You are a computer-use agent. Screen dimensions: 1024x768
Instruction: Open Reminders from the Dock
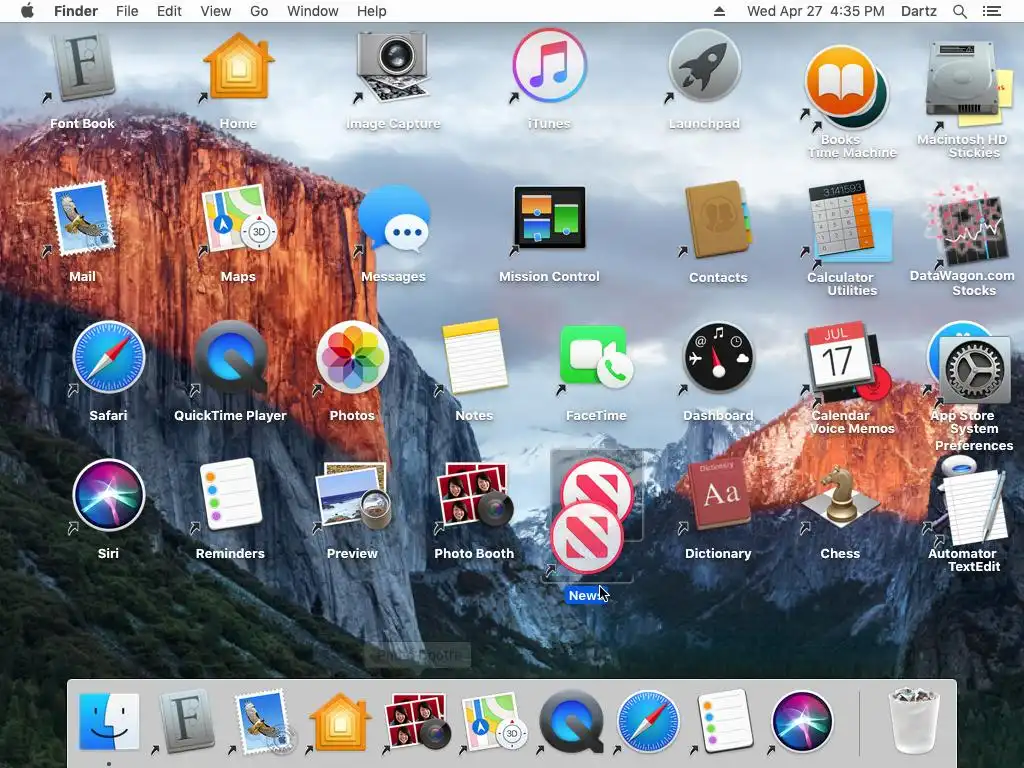click(x=726, y=722)
